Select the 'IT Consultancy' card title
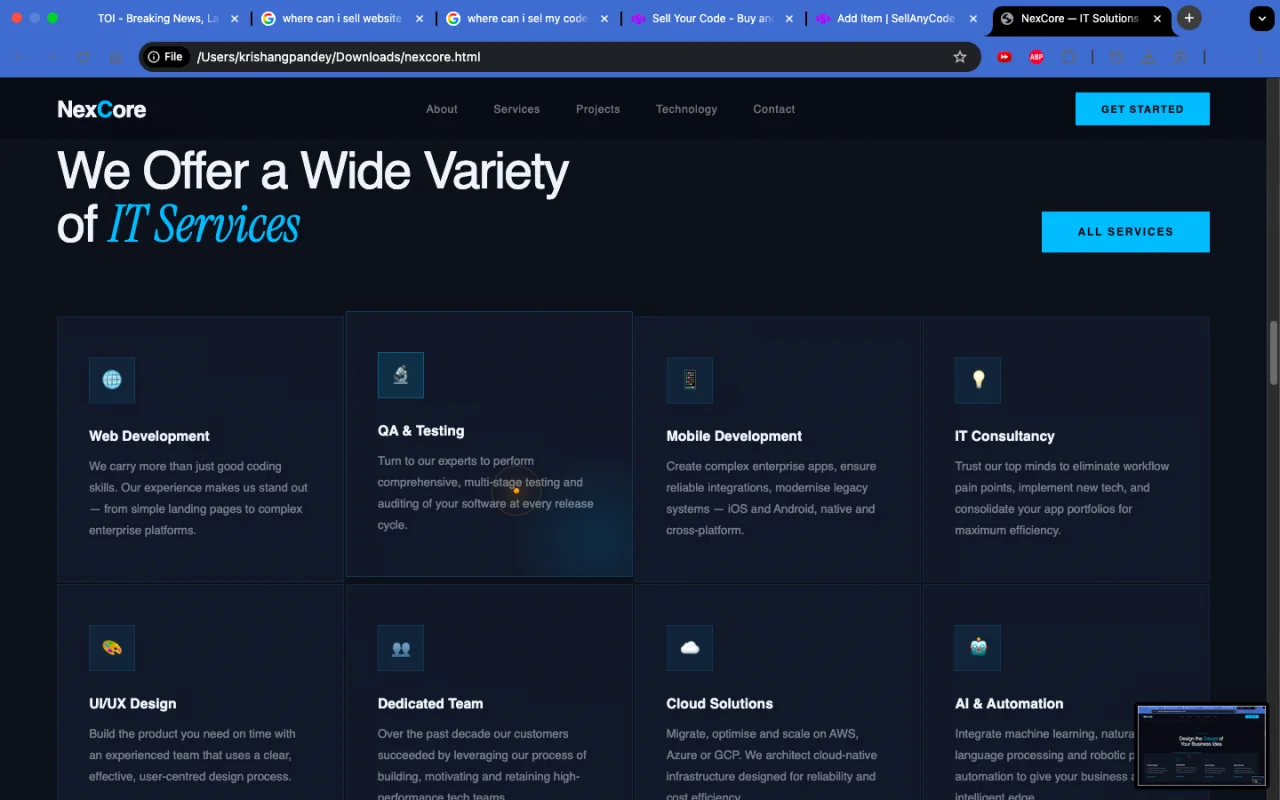Screen dimensions: 1280x800 coord(1005,436)
